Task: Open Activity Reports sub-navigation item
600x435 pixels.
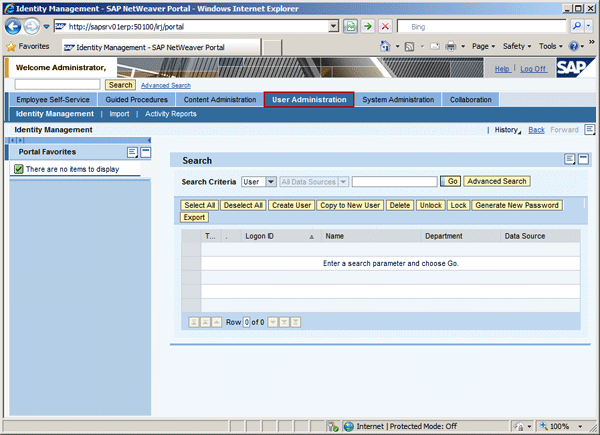Action: [x=171, y=114]
